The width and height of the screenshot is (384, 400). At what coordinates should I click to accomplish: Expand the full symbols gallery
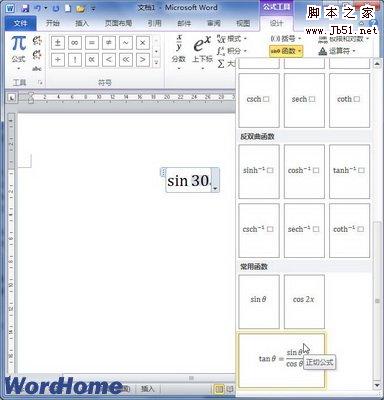[156, 62]
